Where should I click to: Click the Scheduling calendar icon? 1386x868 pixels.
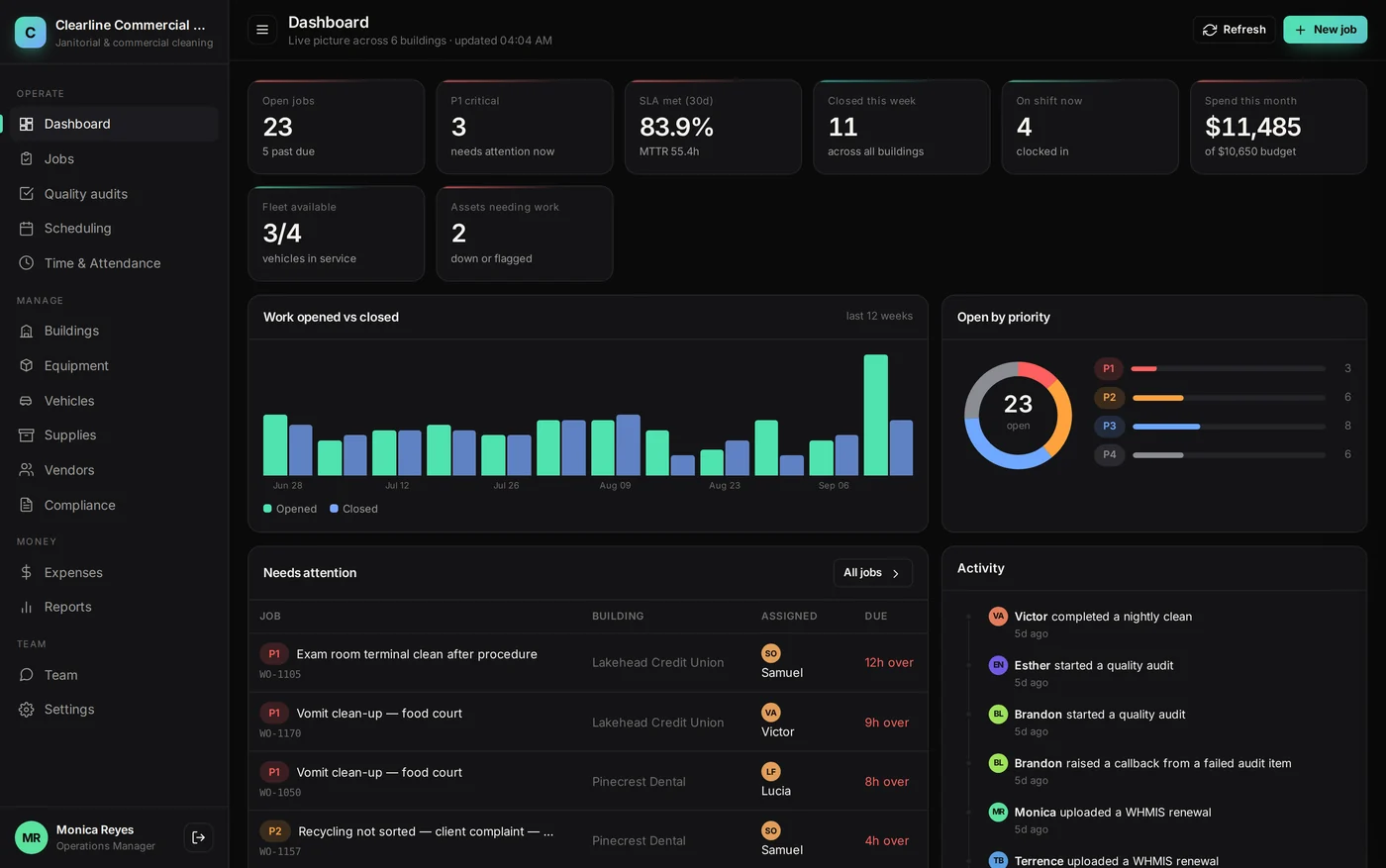point(27,229)
